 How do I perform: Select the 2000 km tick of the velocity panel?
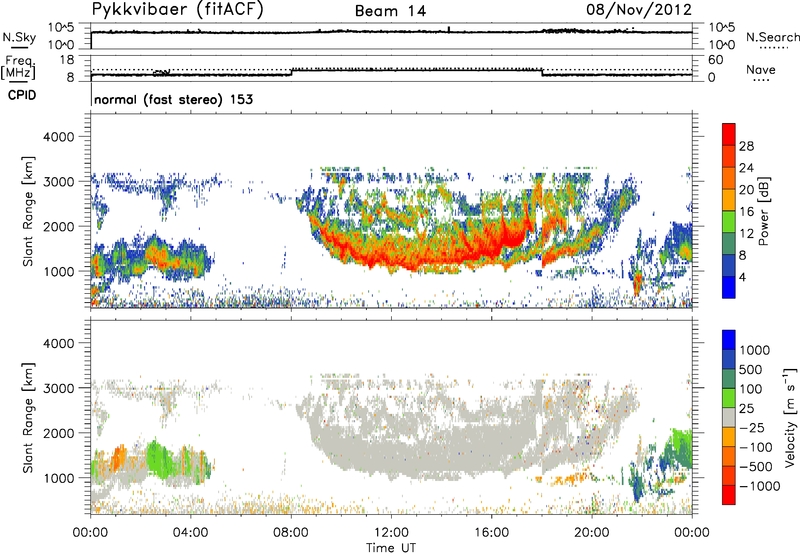click(58, 433)
